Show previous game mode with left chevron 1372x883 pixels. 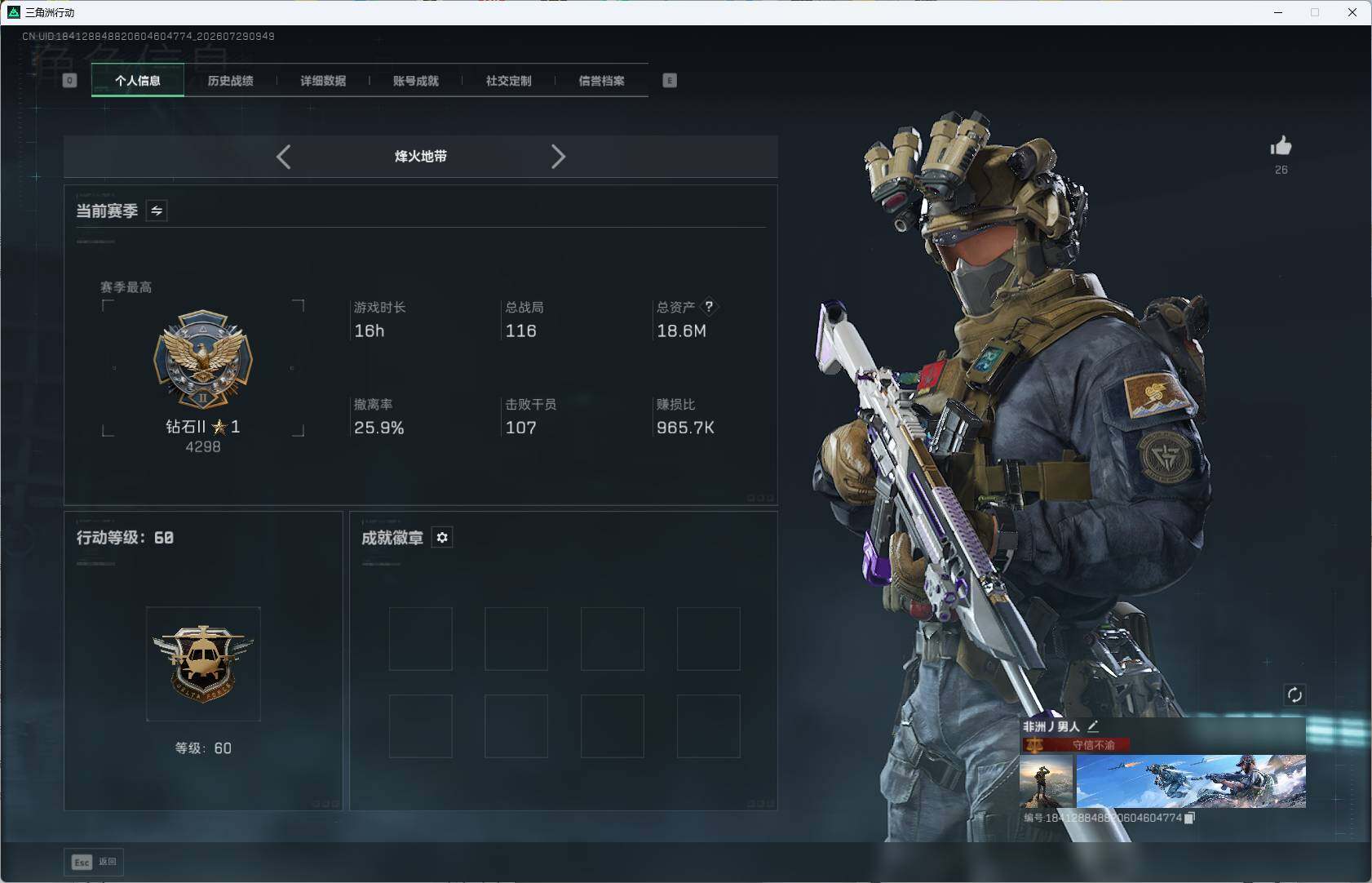[283, 157]
